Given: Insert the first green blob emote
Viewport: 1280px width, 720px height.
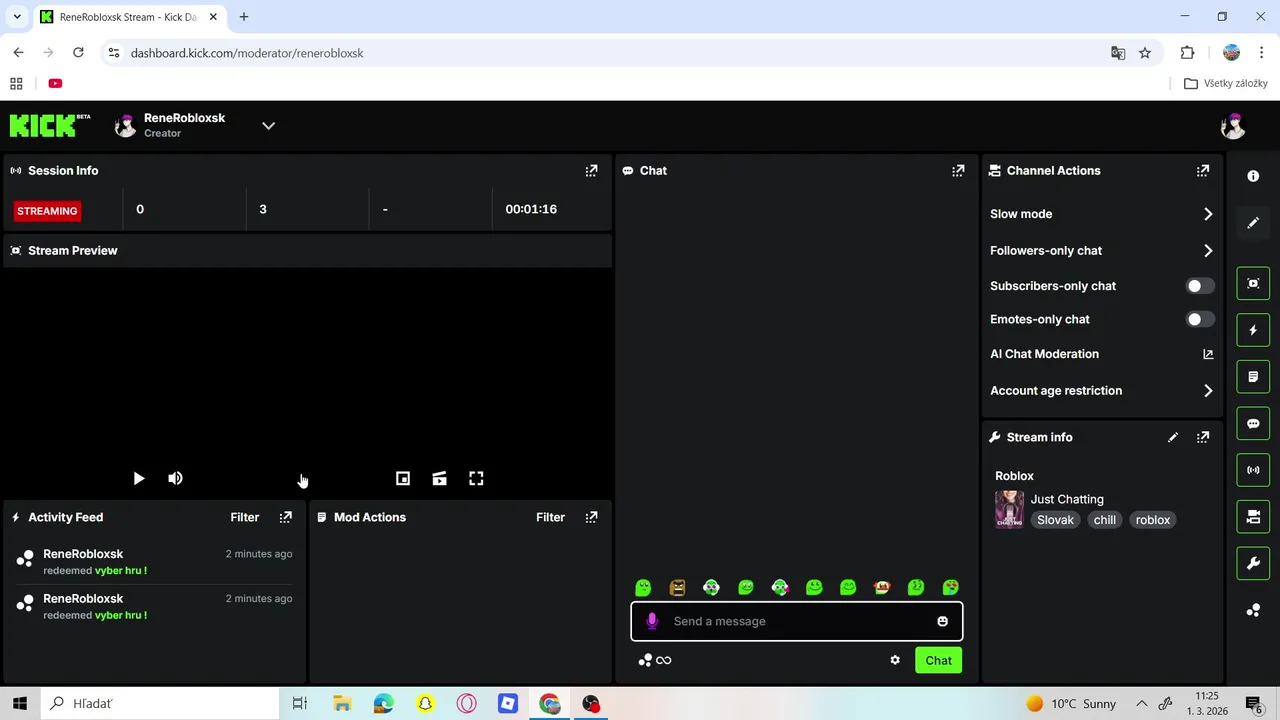Looking at the screenshot, I should pos(643,588).
